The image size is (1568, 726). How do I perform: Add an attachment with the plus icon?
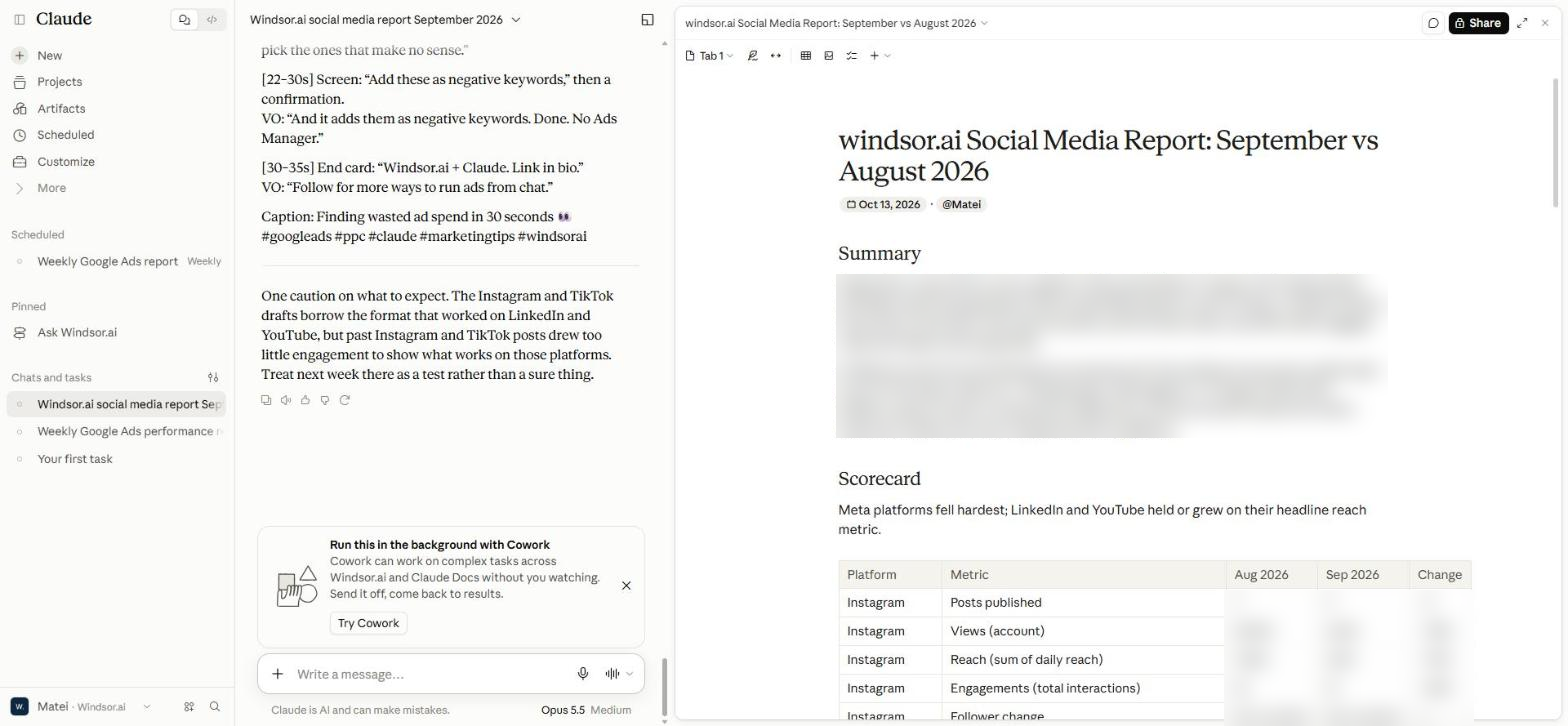pos(278,674)
